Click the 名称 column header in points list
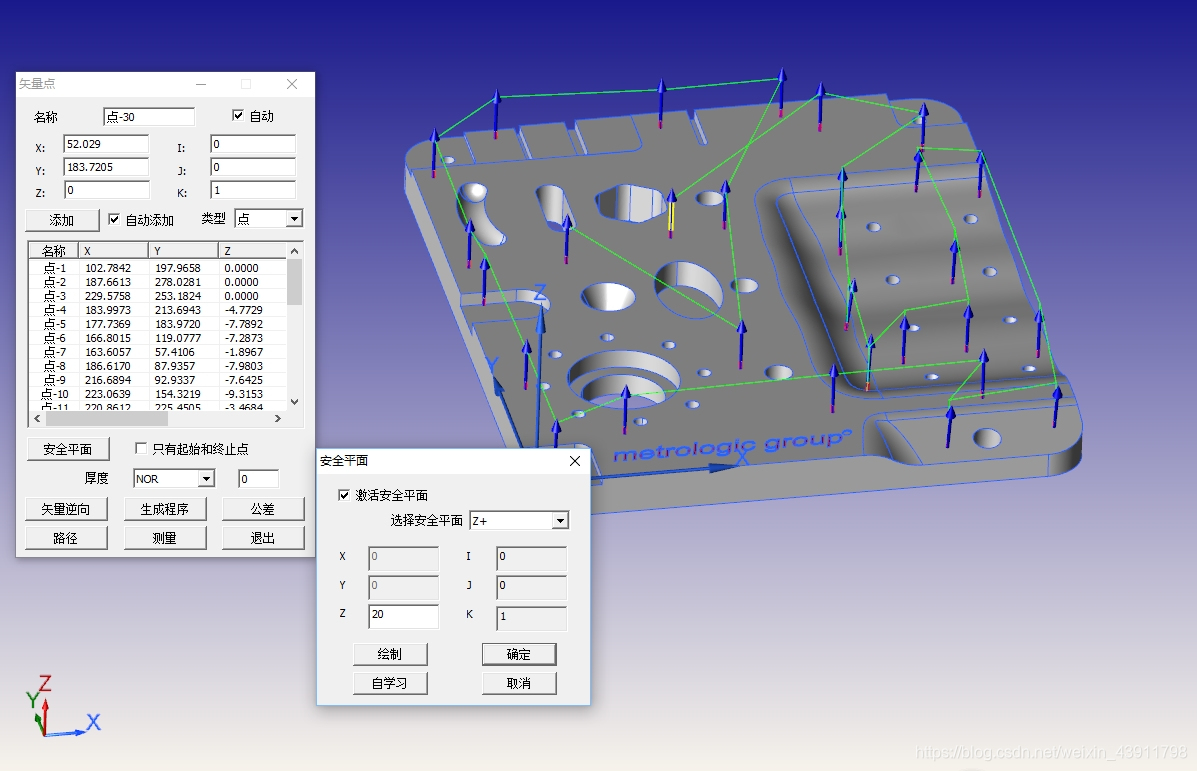 coord(53,250)
